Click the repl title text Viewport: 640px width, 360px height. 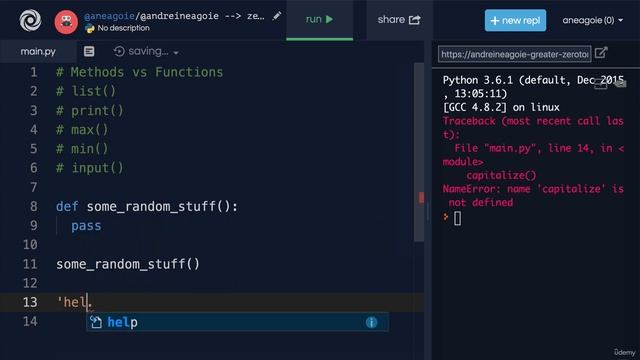(174, 16)
